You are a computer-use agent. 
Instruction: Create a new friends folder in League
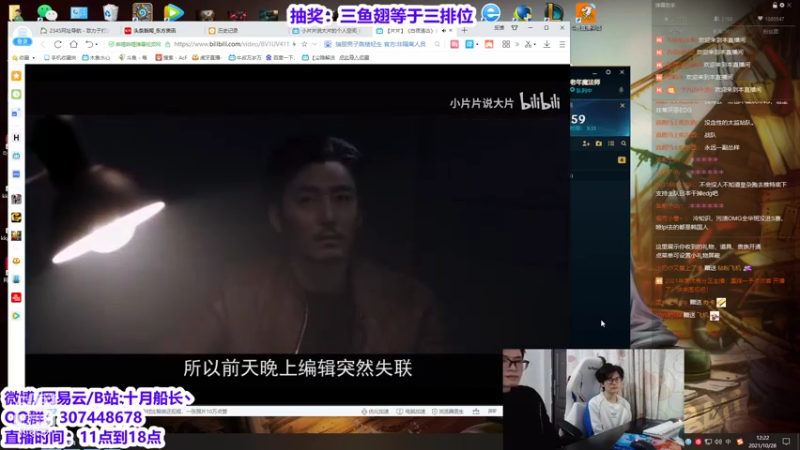(598, 144)
